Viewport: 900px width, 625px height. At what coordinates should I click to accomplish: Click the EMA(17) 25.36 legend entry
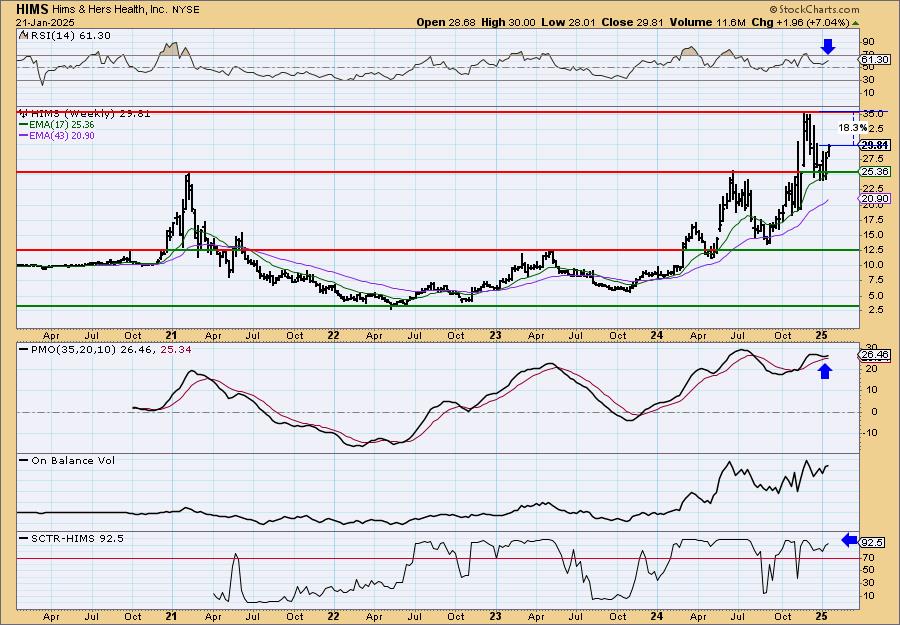pos(61,125)
